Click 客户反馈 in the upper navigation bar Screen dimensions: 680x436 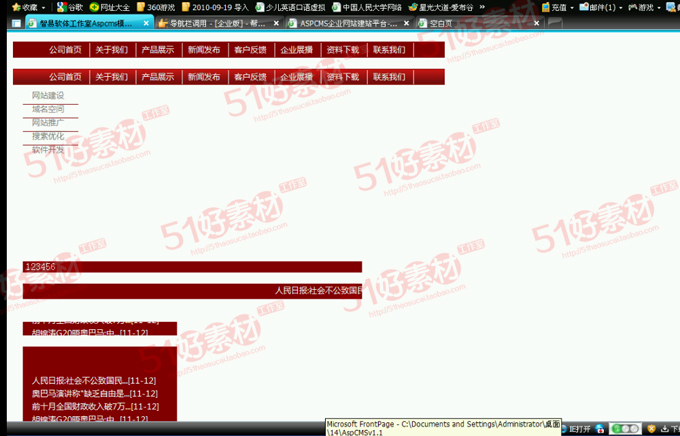pyautogui.click(x=250, y=50)
